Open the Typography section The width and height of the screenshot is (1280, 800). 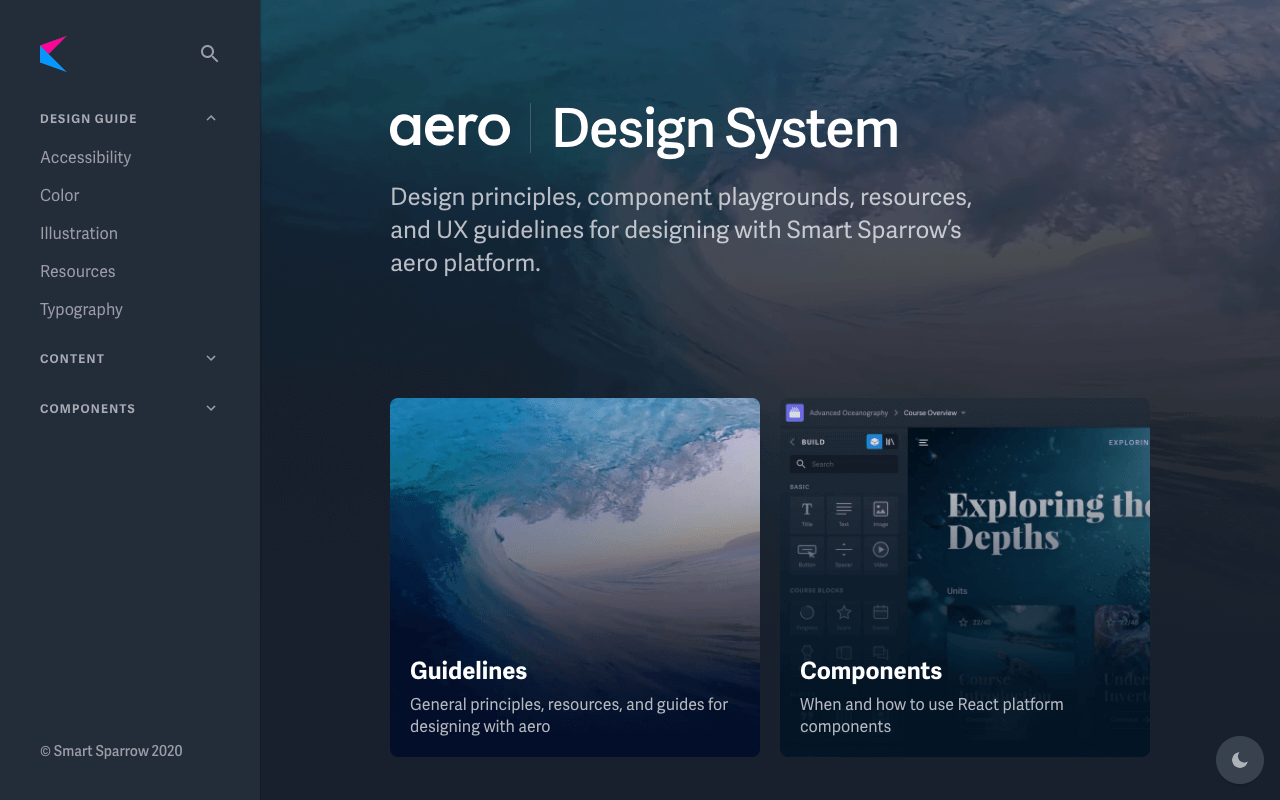pos(81,309)
